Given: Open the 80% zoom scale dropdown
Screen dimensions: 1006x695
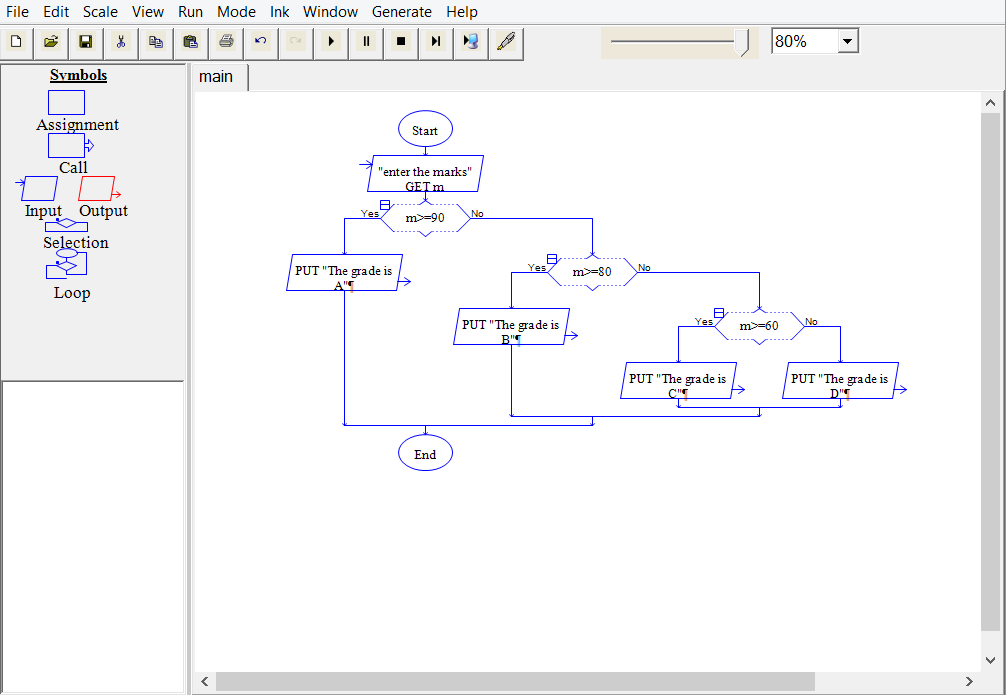Looking at the screenshot, I should (848, 42).
